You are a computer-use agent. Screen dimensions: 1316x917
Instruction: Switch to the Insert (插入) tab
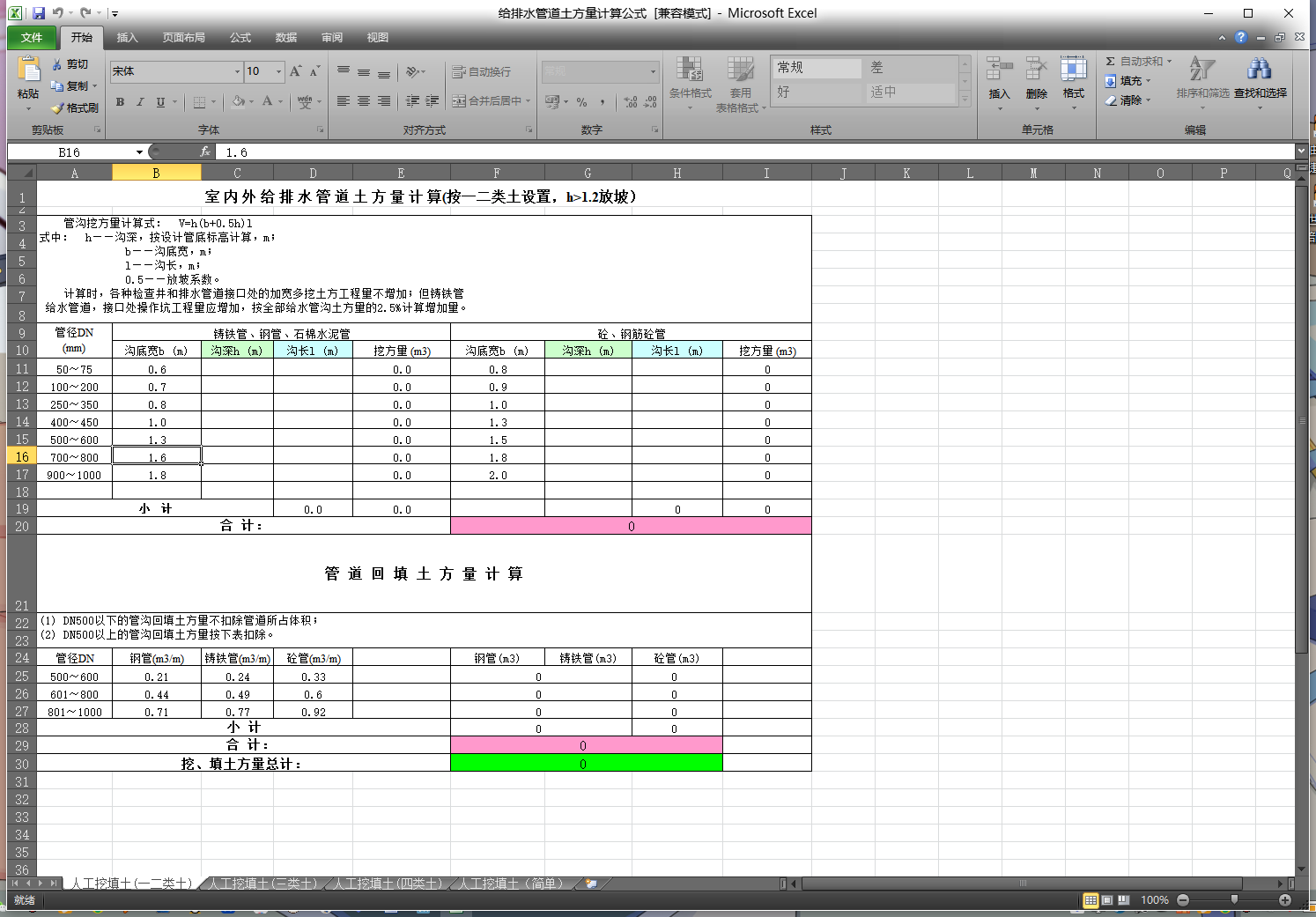128,38
